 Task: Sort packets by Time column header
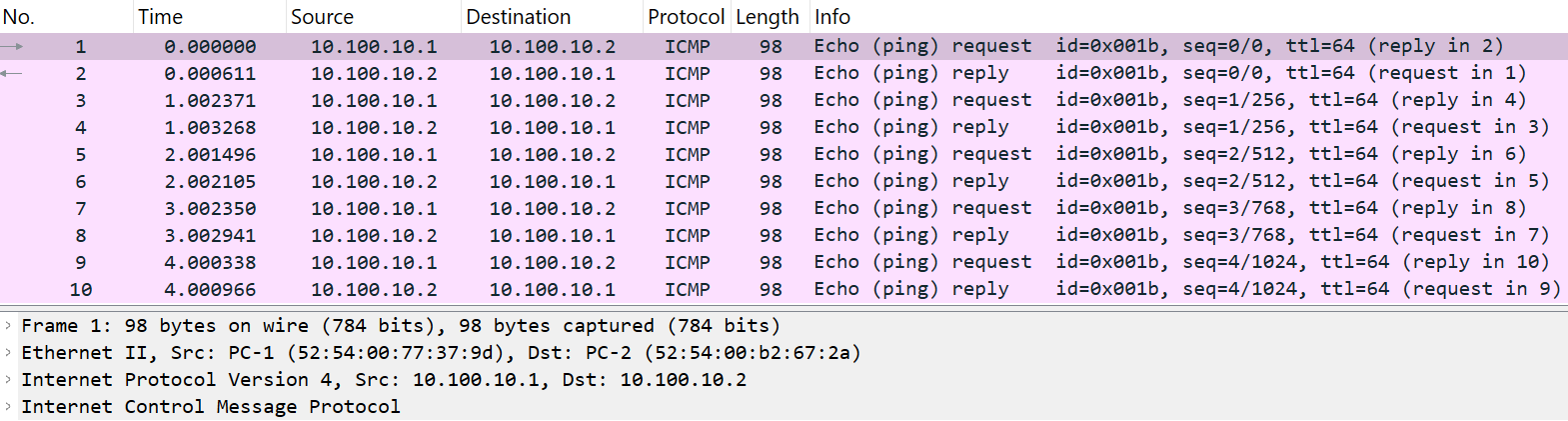coord(160,17)
